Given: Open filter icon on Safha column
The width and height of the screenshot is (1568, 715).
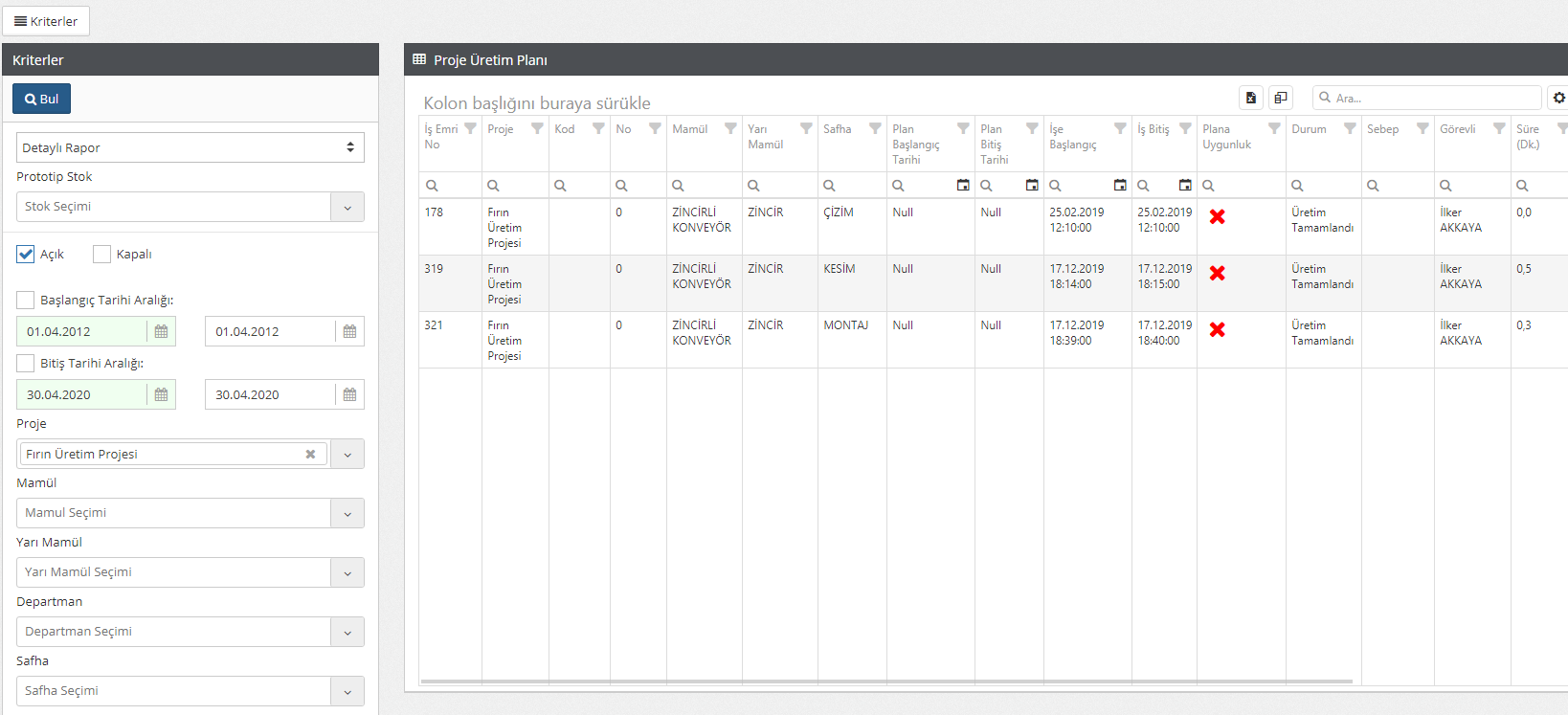Looking at the screenshot, I should (x=875, y=129).
